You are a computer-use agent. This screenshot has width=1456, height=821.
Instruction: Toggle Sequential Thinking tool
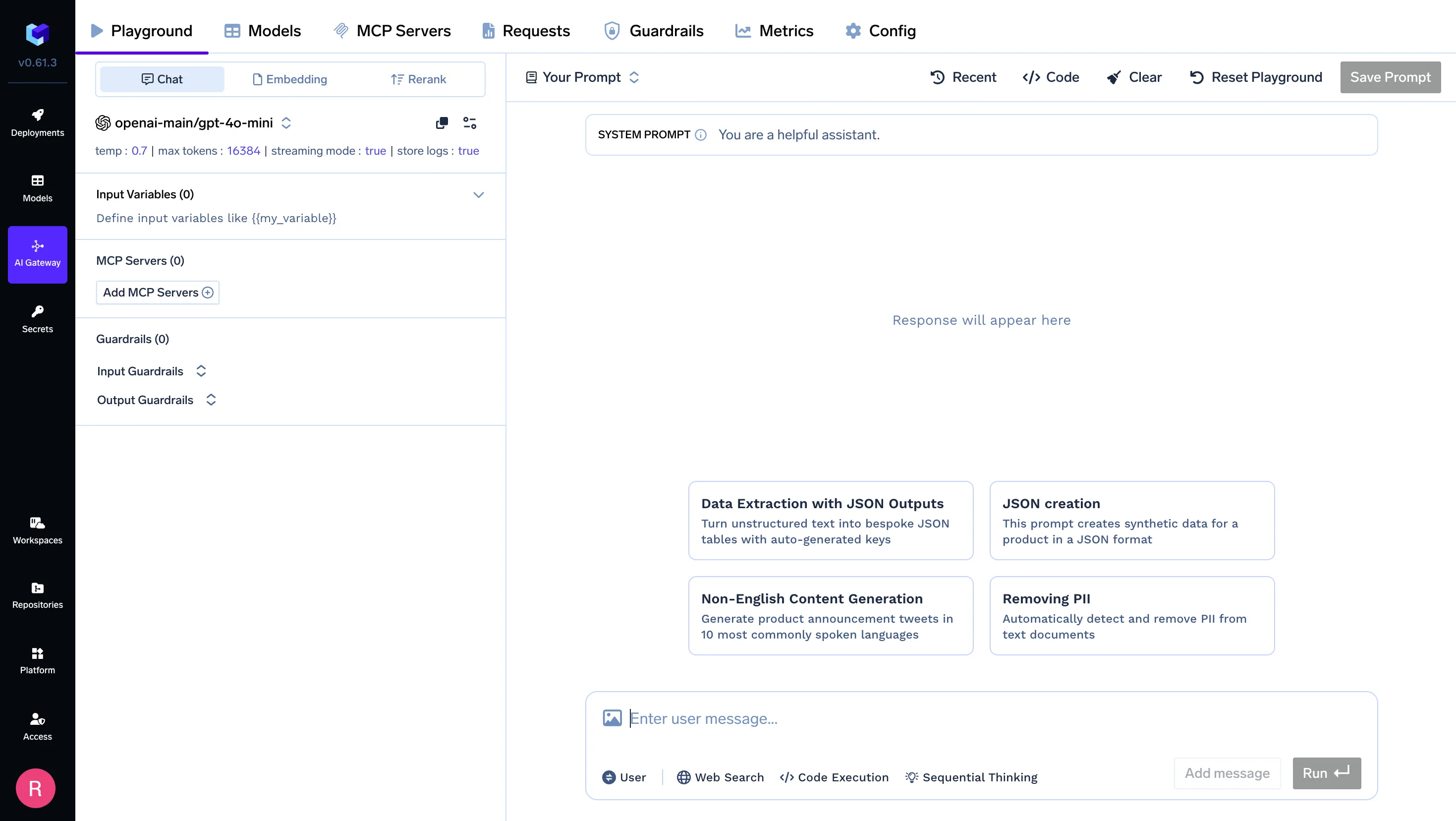(x=971, y=777)
